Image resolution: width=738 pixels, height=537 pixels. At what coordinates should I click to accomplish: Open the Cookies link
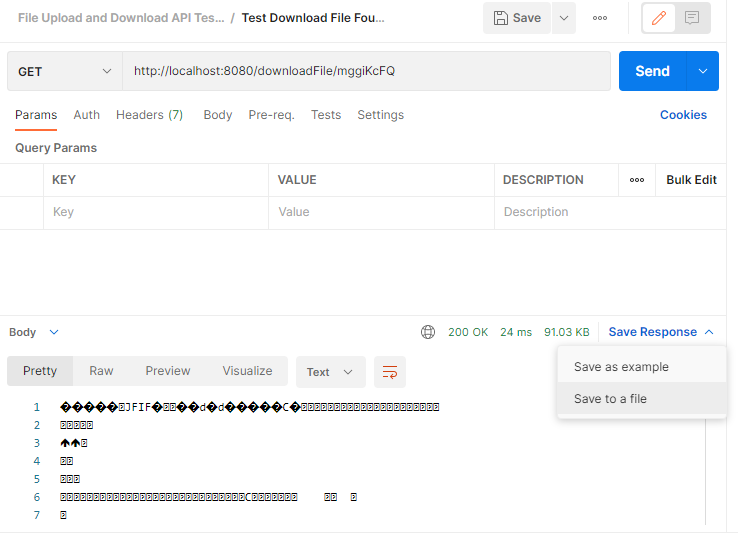pyautogui.click(x=683, y=115)
